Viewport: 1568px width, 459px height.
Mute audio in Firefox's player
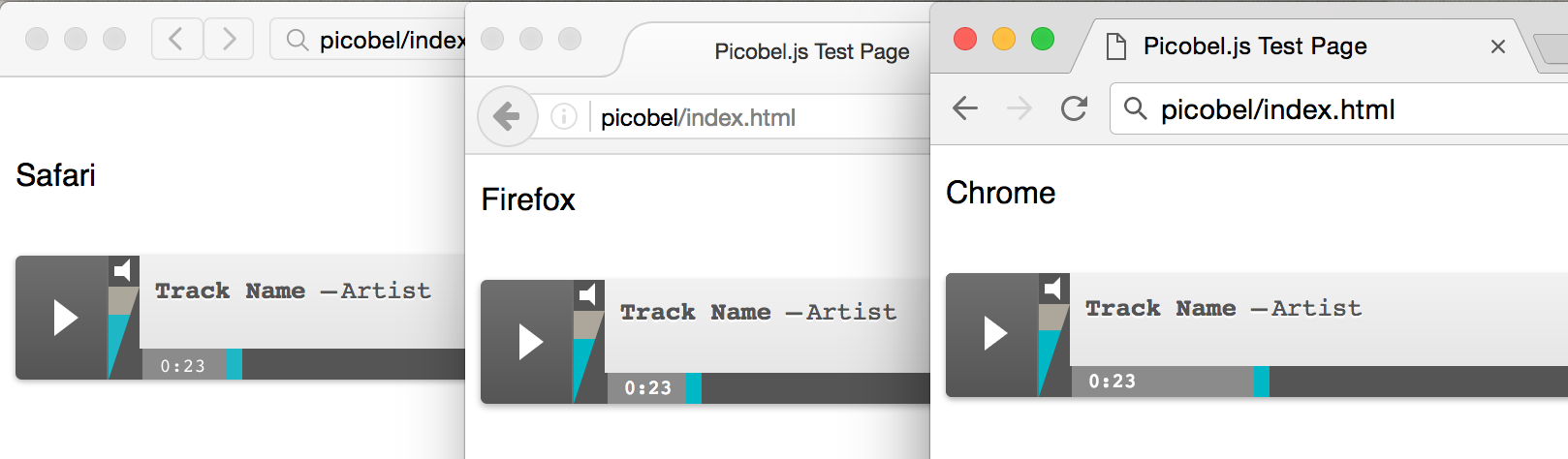point(588,294)
